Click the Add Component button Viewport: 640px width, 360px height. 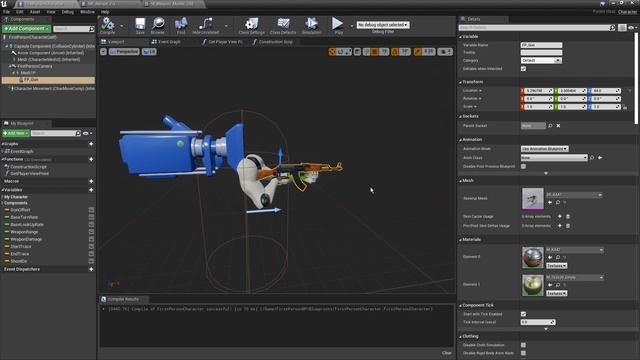27,29
